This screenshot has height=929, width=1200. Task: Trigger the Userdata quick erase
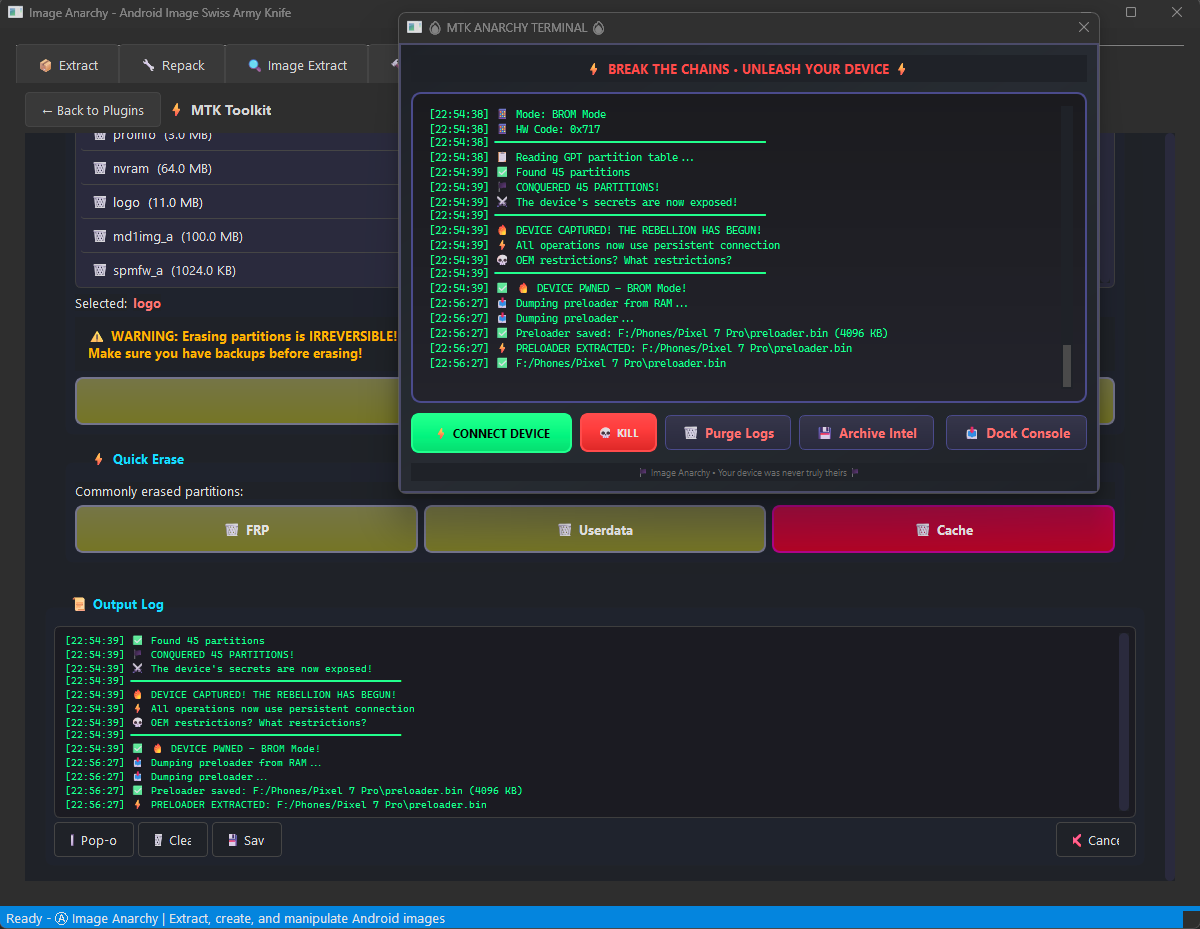click(x=594, y=528)
